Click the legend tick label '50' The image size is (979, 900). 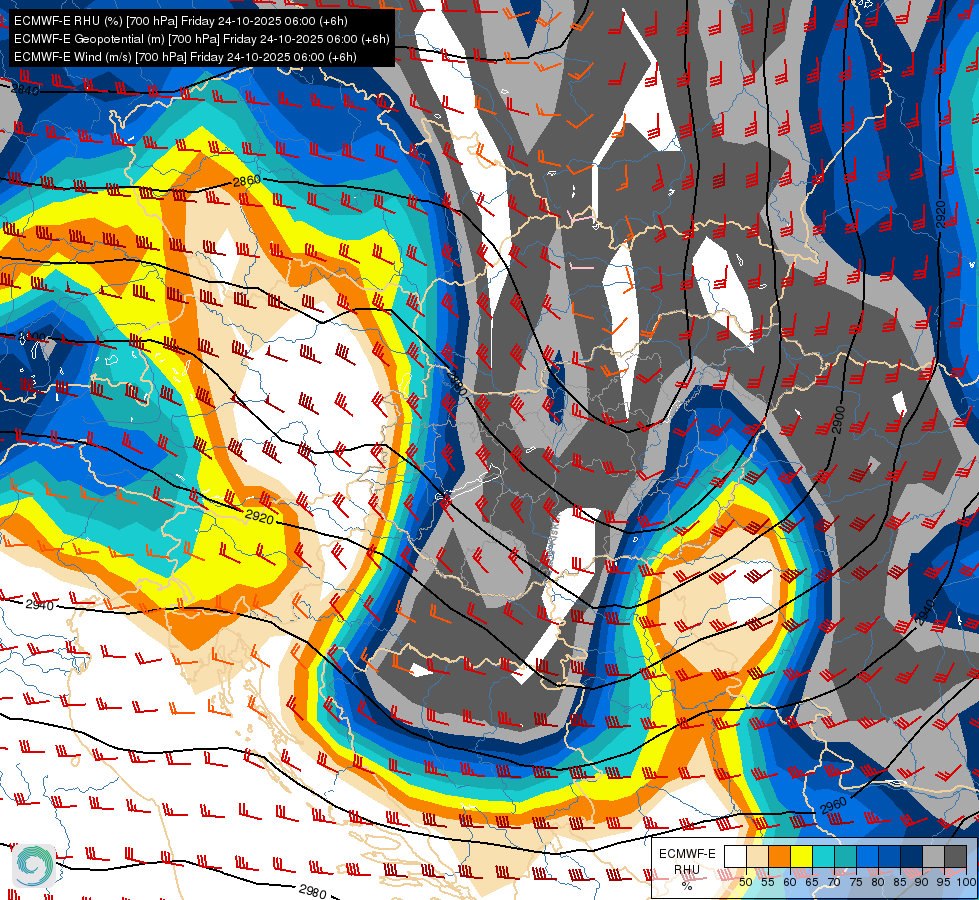click(x=745, y=882)
